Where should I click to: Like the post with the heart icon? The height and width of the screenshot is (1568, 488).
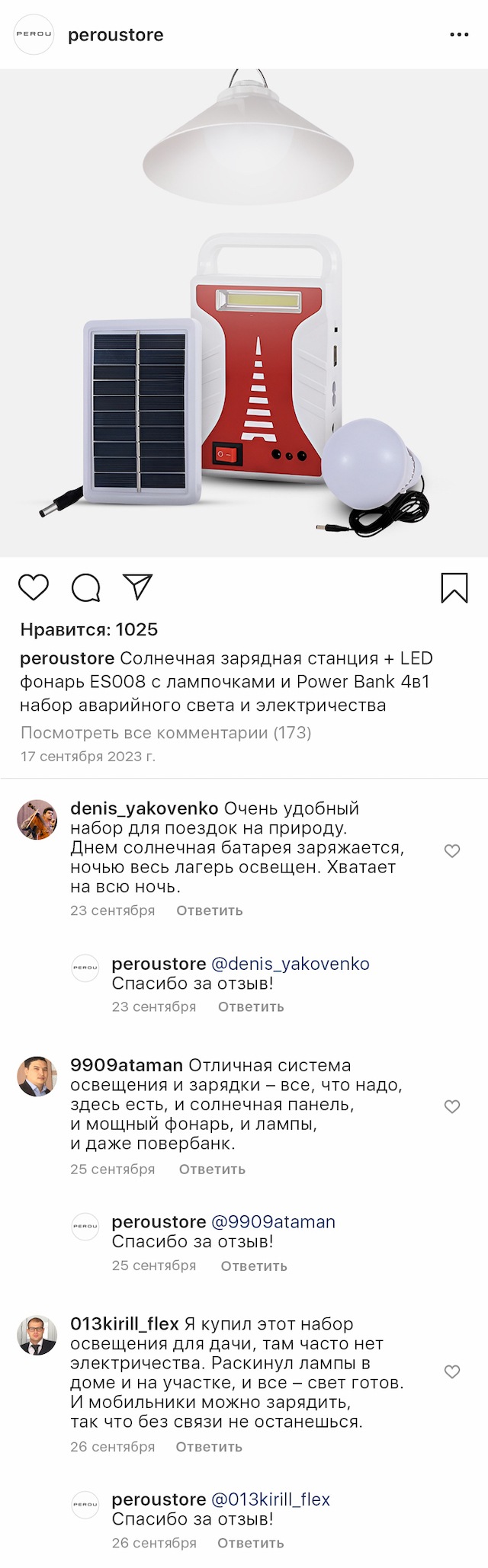point(34,587)
